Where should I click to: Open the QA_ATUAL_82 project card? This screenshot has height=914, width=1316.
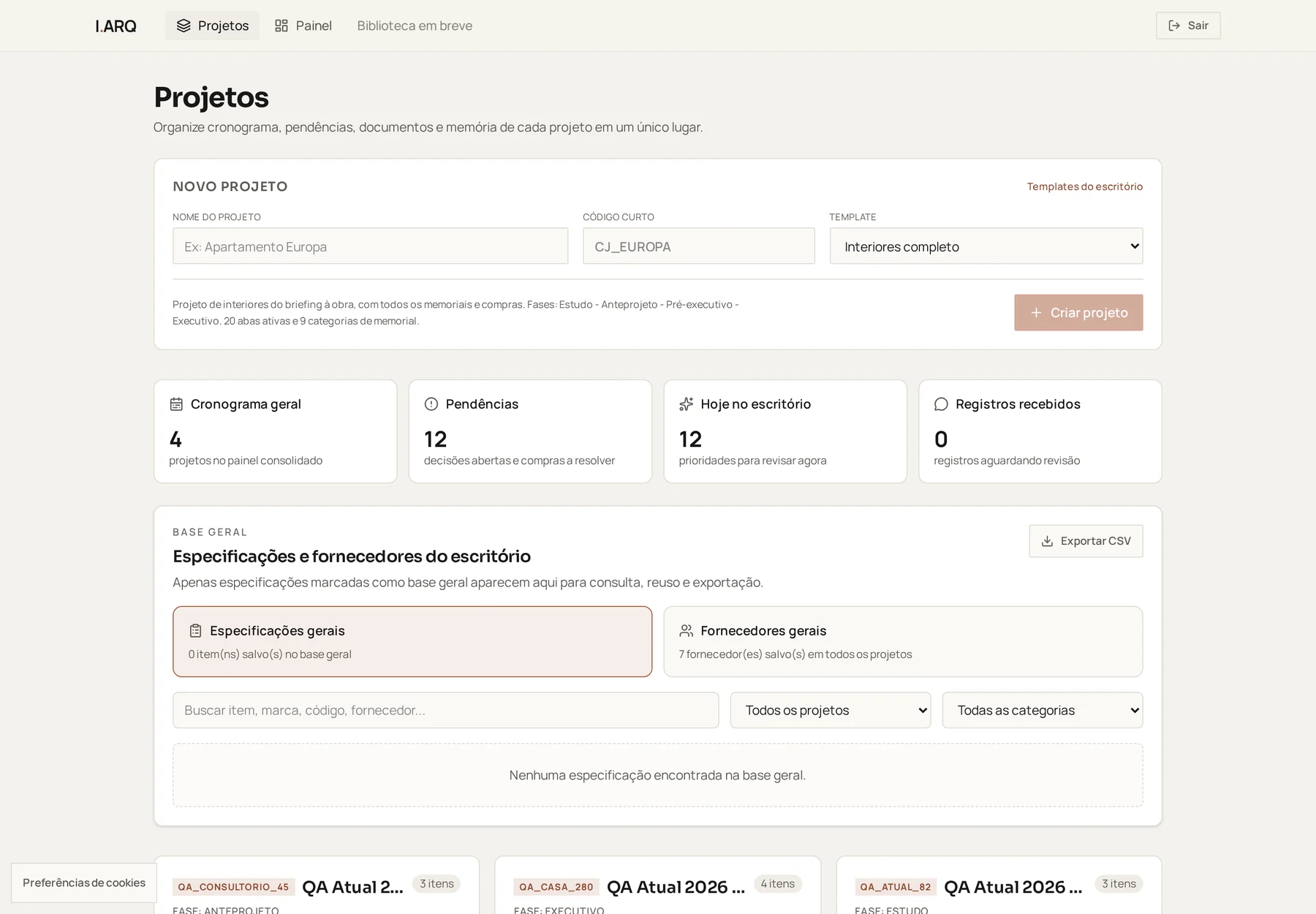(x=999, y=885)
